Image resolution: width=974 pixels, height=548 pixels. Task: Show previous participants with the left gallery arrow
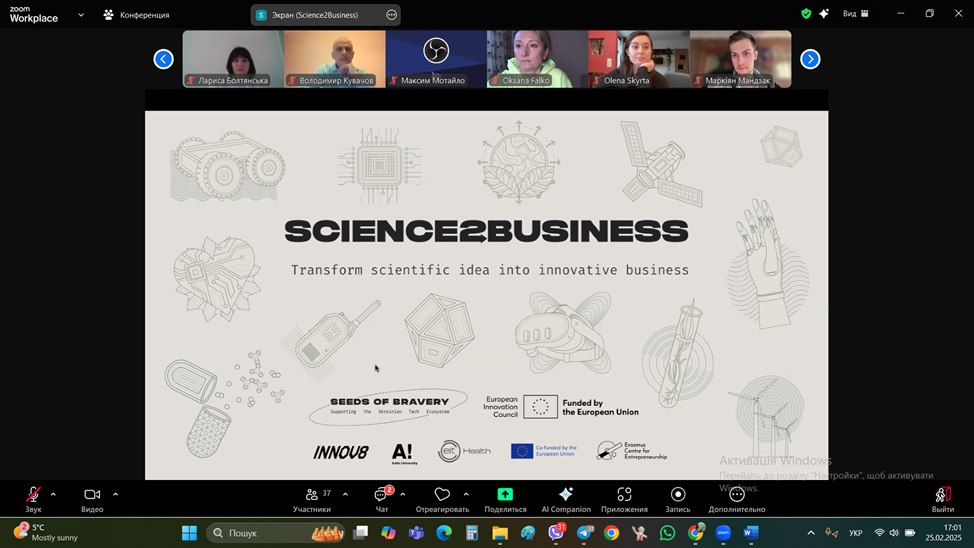tap(163, 59)
